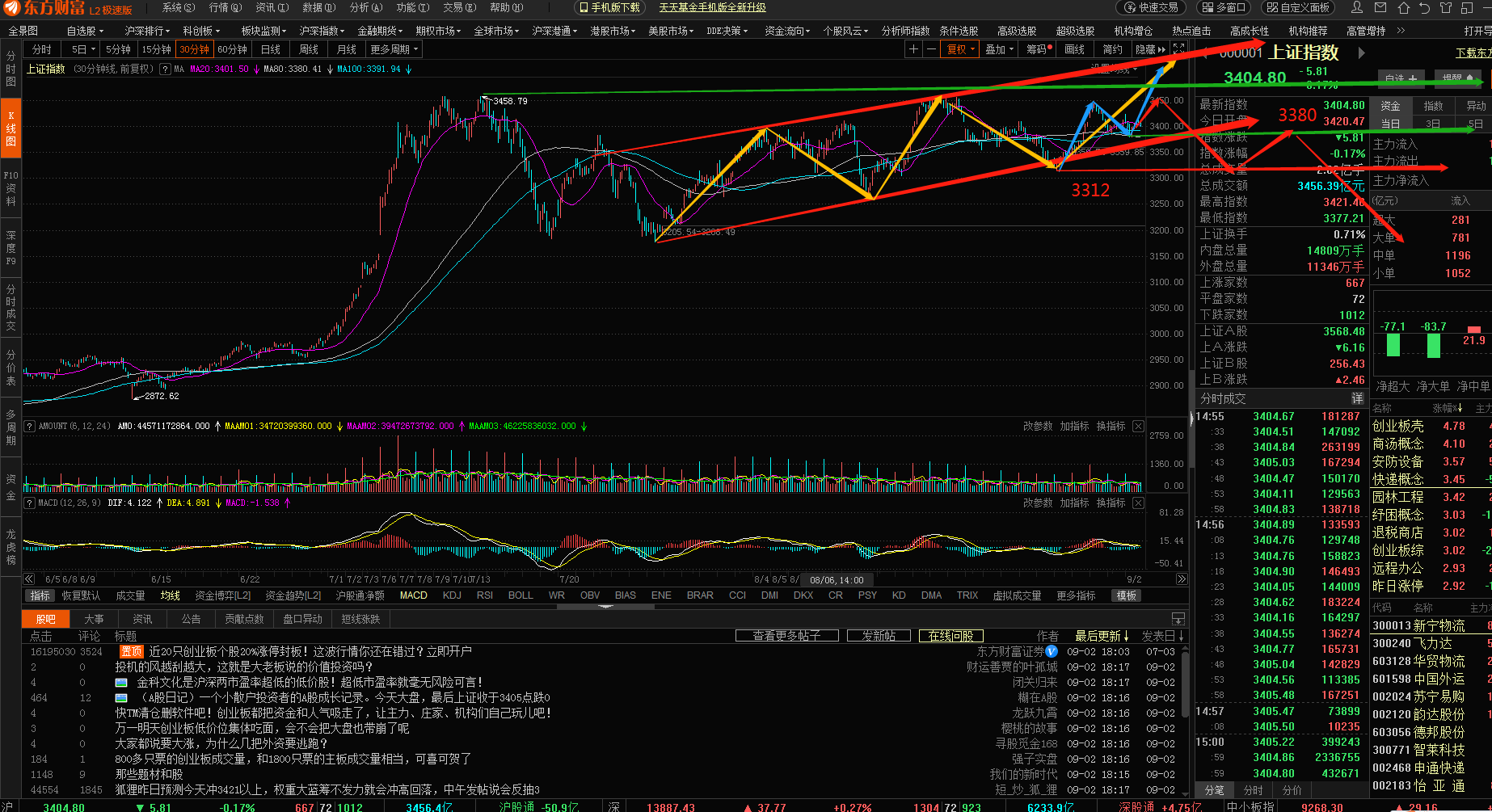
Task: Expand the chart using the fullscreen arrows icon
Action: [x=1178, y=49]
